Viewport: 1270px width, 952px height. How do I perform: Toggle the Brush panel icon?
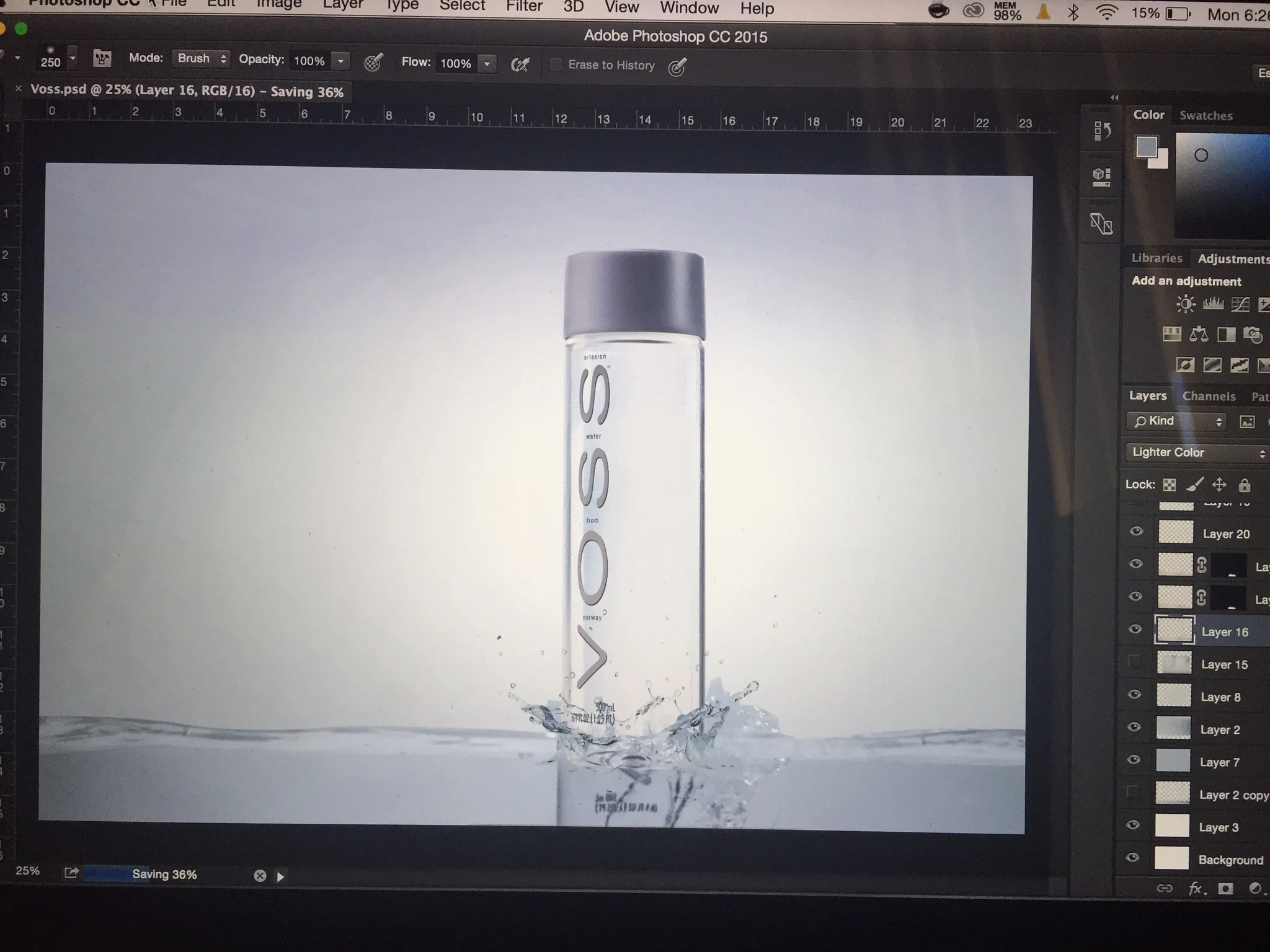pos(102,59)
